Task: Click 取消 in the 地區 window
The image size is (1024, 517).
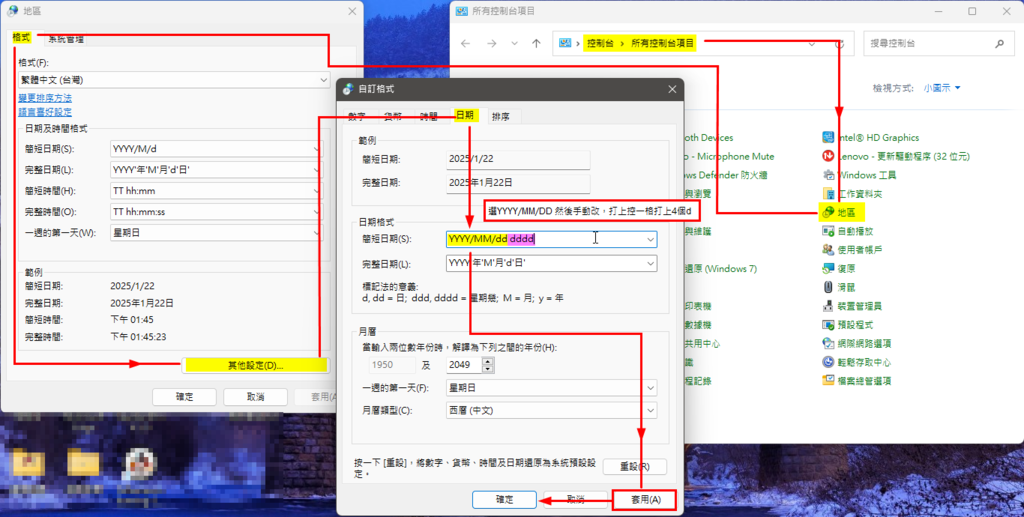Action: (255, 397)
